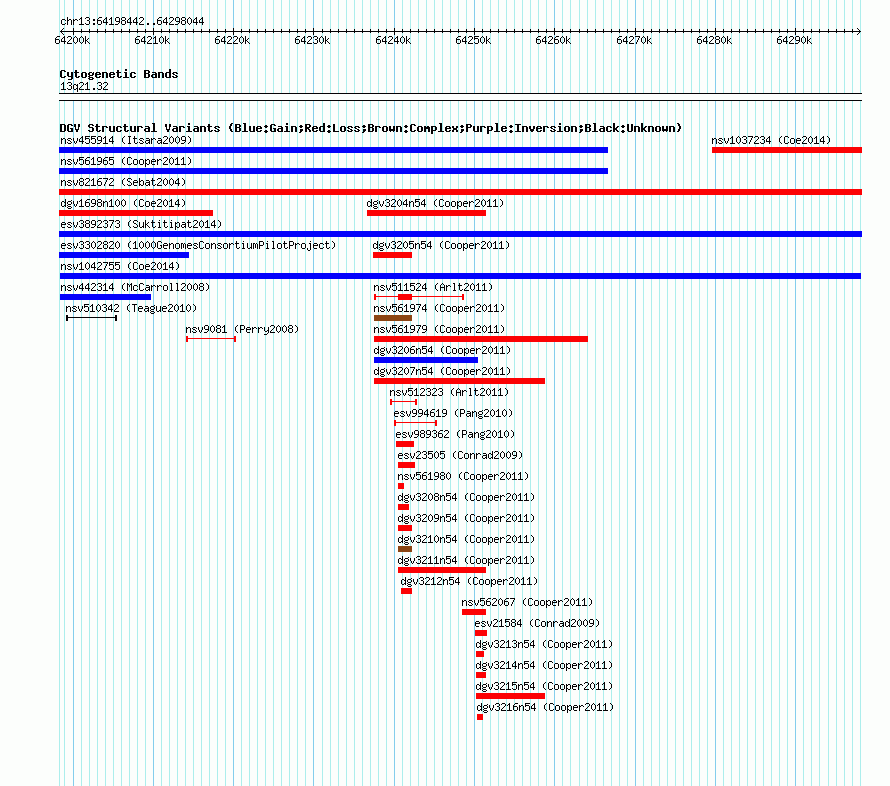Select the blue bar under nsv442314
The image size is (890, 786).
105,297
